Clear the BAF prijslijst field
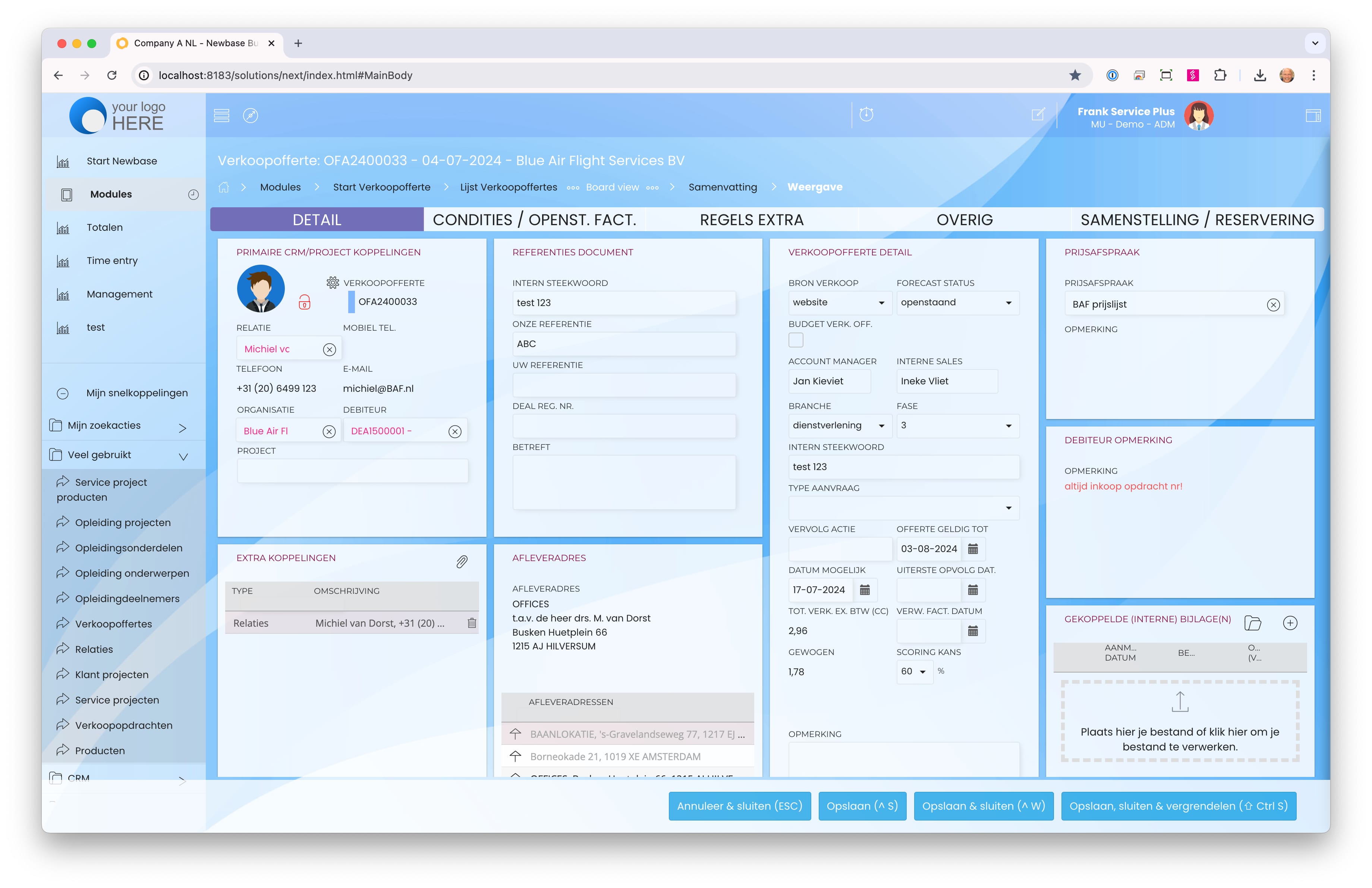Screen dimensions: 1372x888 1273,305
